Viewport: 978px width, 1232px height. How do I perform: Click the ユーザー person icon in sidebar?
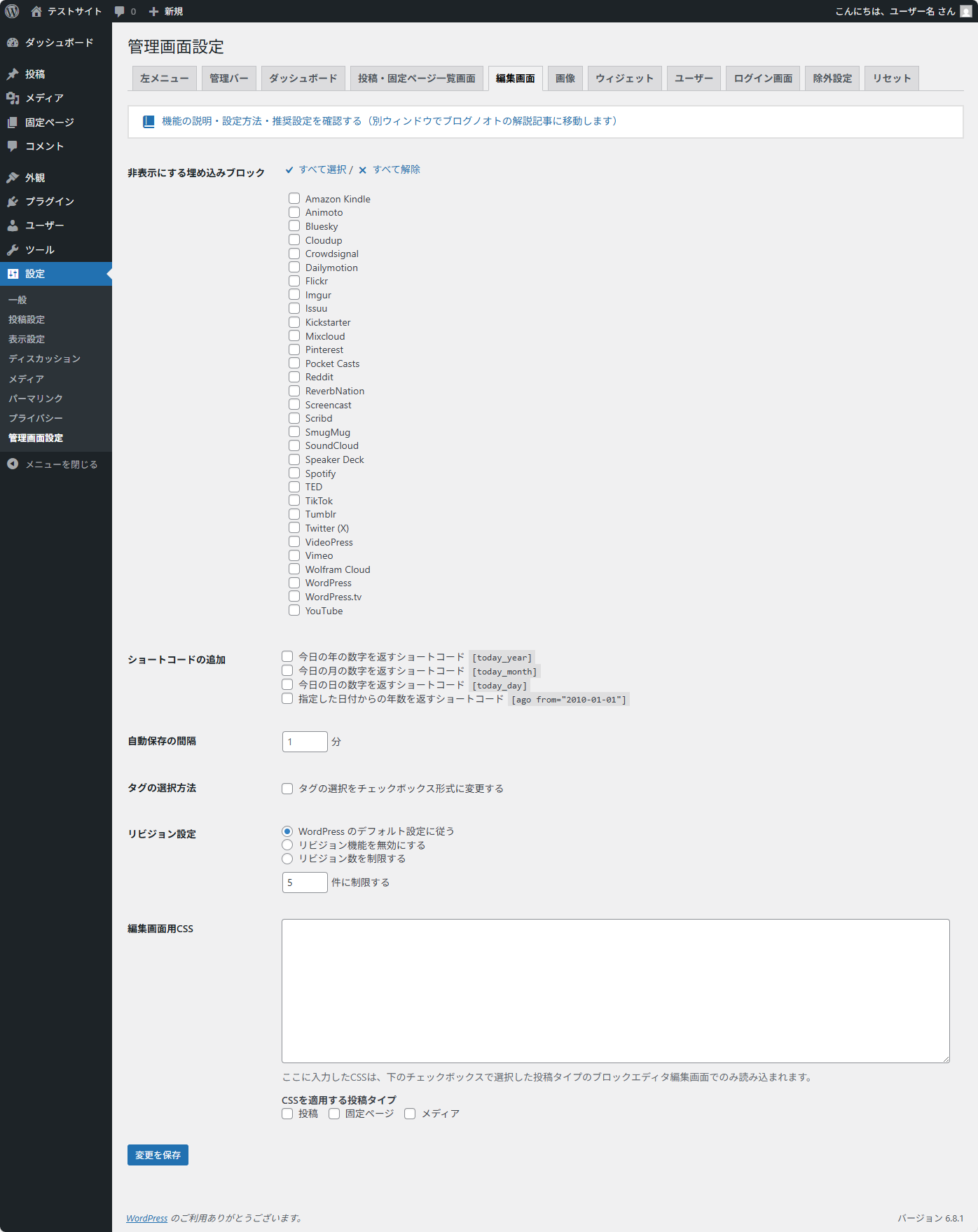[x=13, y=226]
